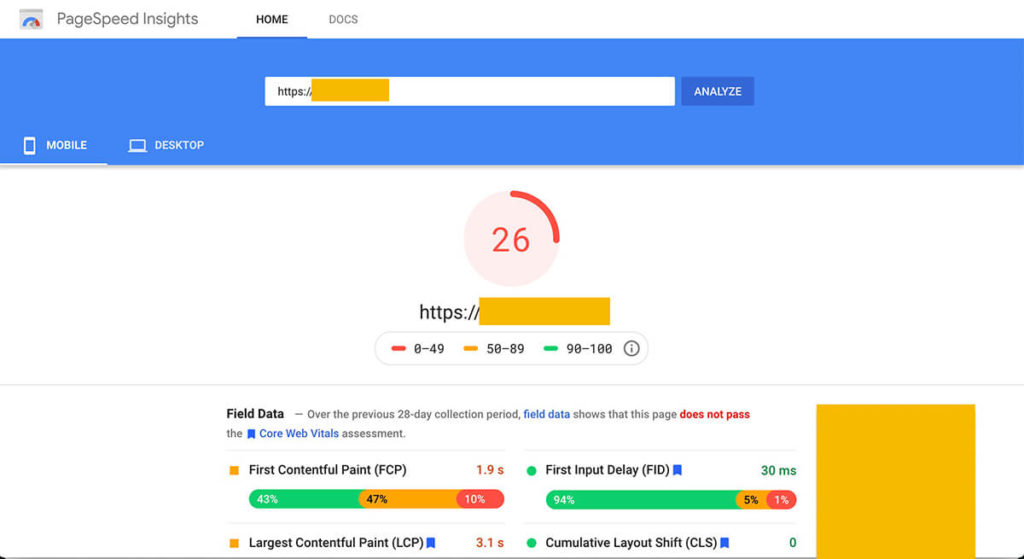Click the bookmark icon beside Cumulative Layout Shift
Viewport: 1024px width, 559px height.
coord(725,543)
